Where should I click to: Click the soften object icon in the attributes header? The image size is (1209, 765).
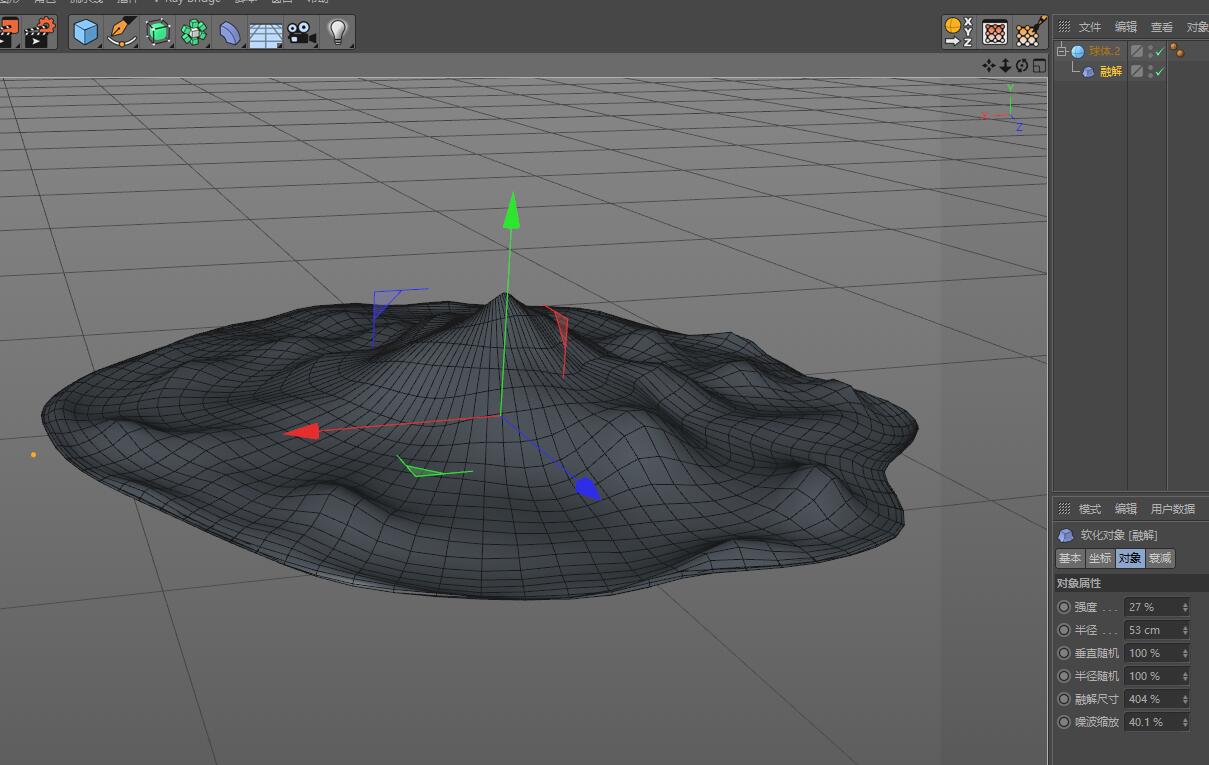(x=1066, y=535)
